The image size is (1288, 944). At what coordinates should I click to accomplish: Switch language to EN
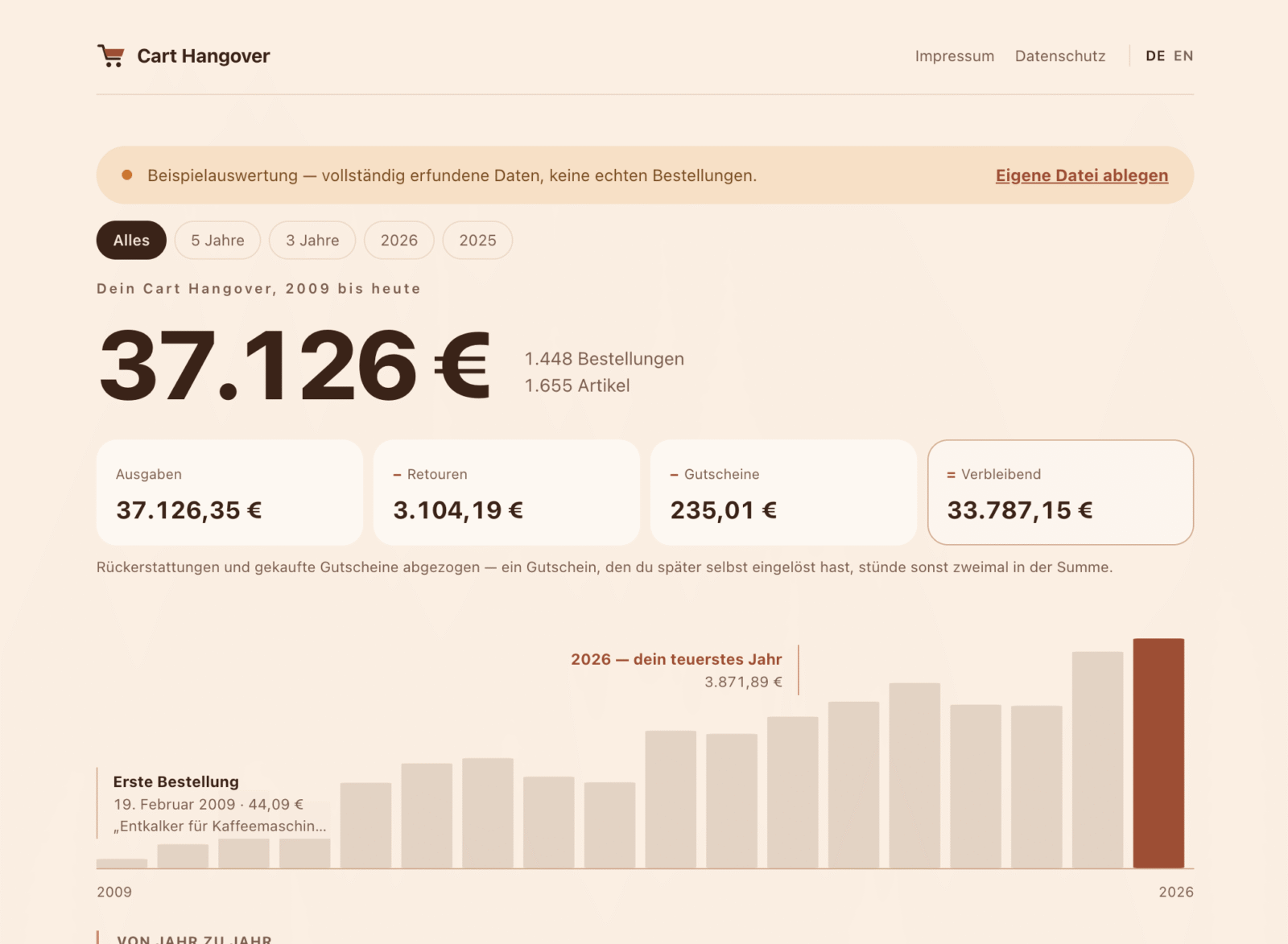[1183, 56]
